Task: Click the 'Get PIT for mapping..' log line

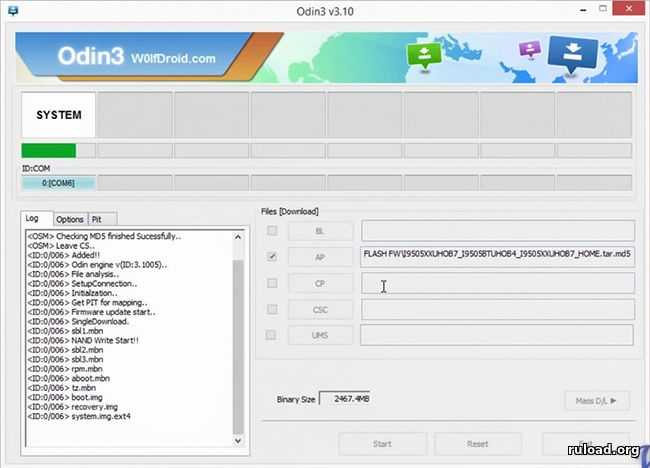Action: point(87,303)
